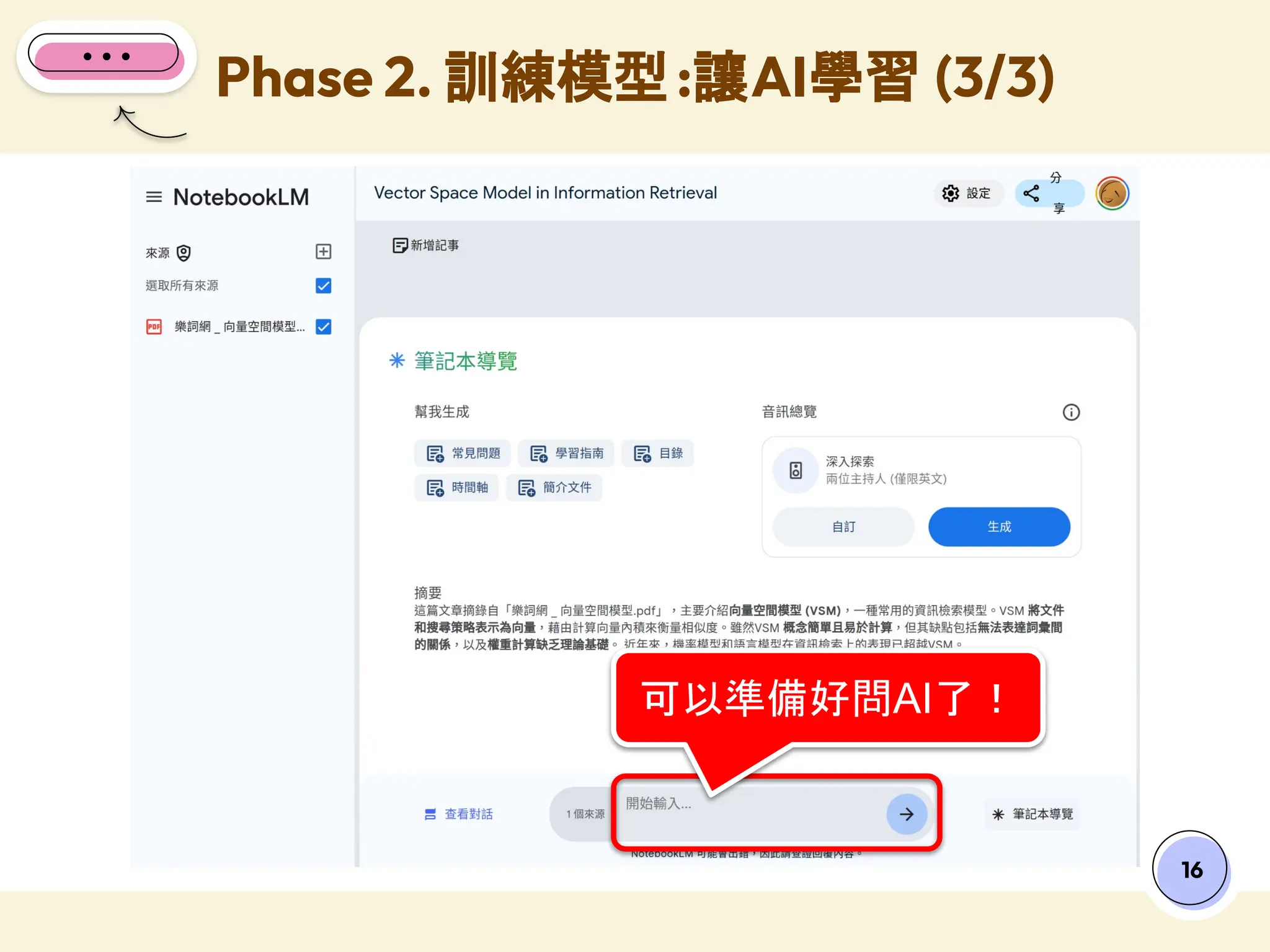This screenshot has width=1270, height=952.
Task: Click the 筆記本導覽 heading asterisk icon
Action: tap(397, 360)
